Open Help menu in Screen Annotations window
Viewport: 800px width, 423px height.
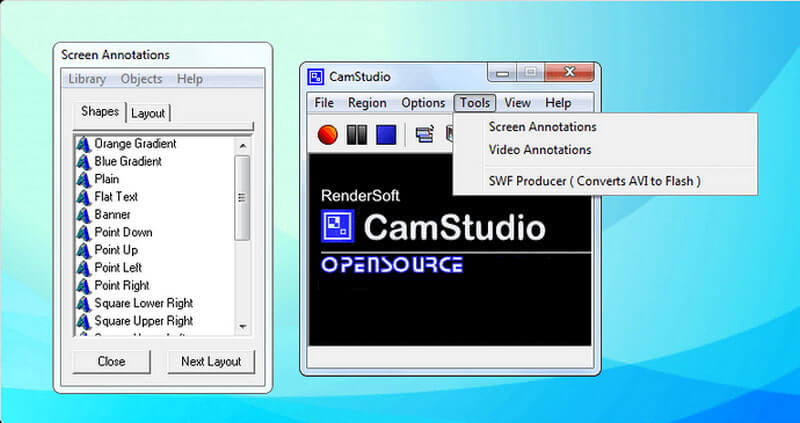190,79
